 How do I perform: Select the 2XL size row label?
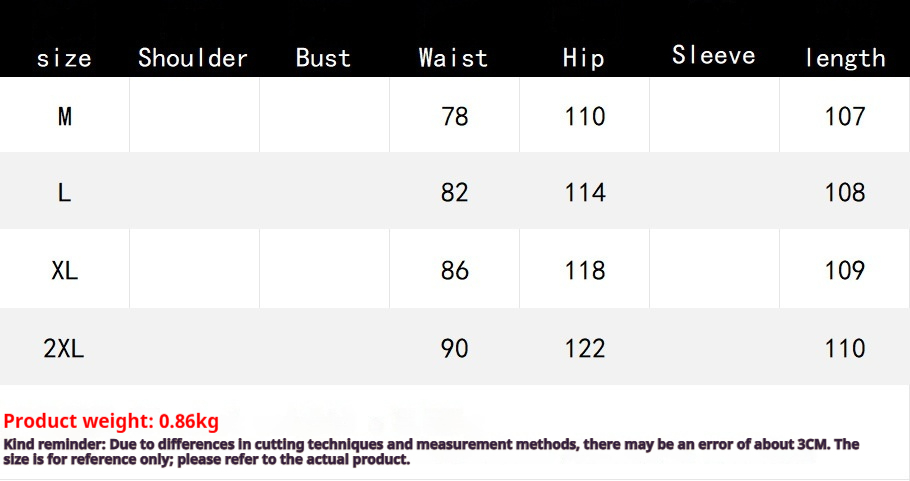(x=64, y=348)
